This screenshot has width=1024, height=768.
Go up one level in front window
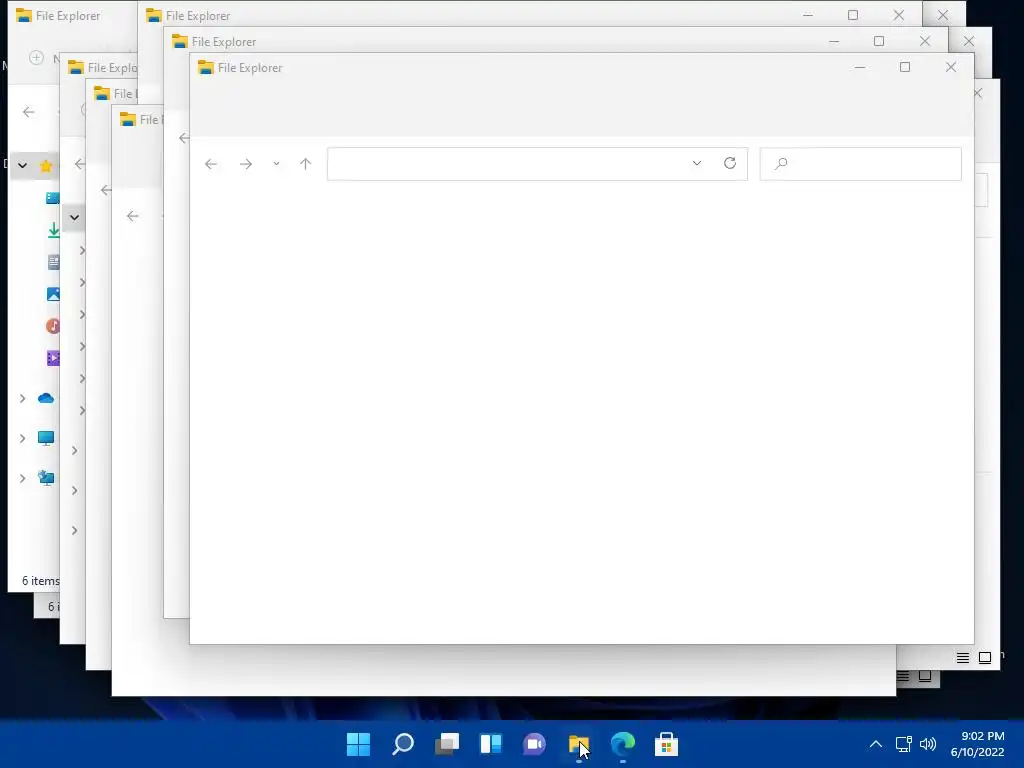click(305, 164)
